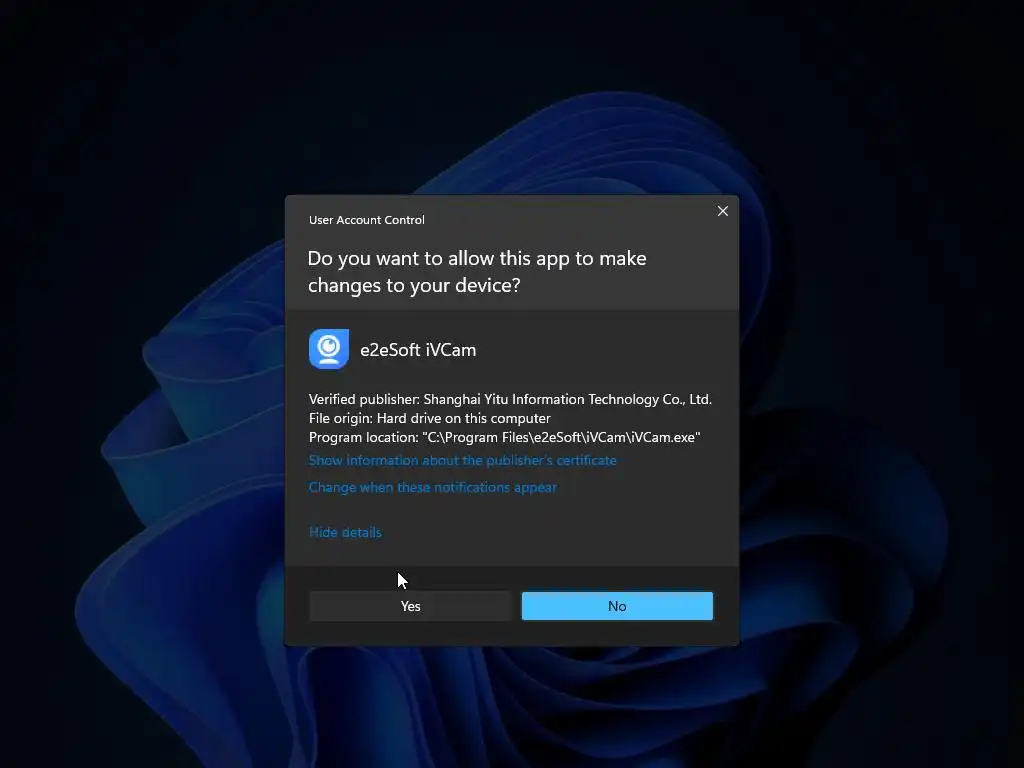Click the 'Do you want to allow' heading
1024x768 pixels.
(x=477, y=272)
